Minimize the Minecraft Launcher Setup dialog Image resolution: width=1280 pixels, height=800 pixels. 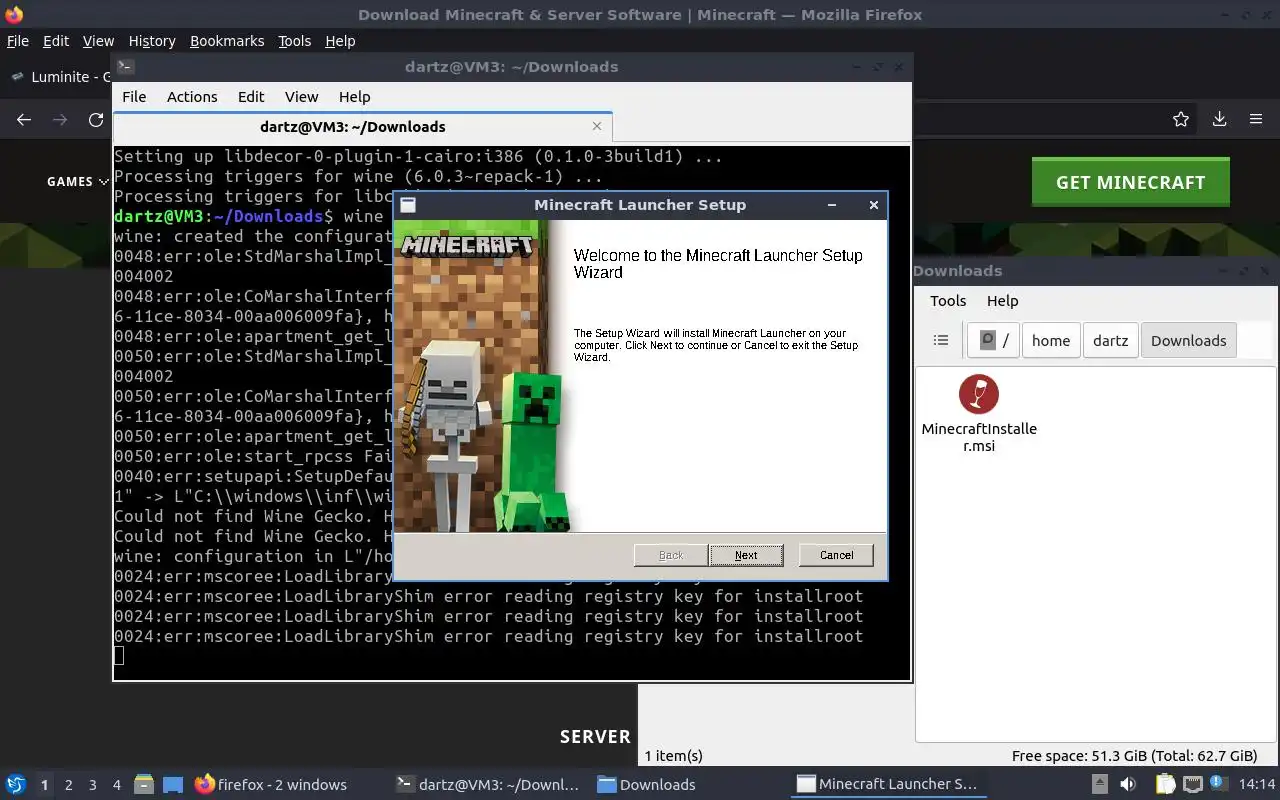[x=831, y=205]
